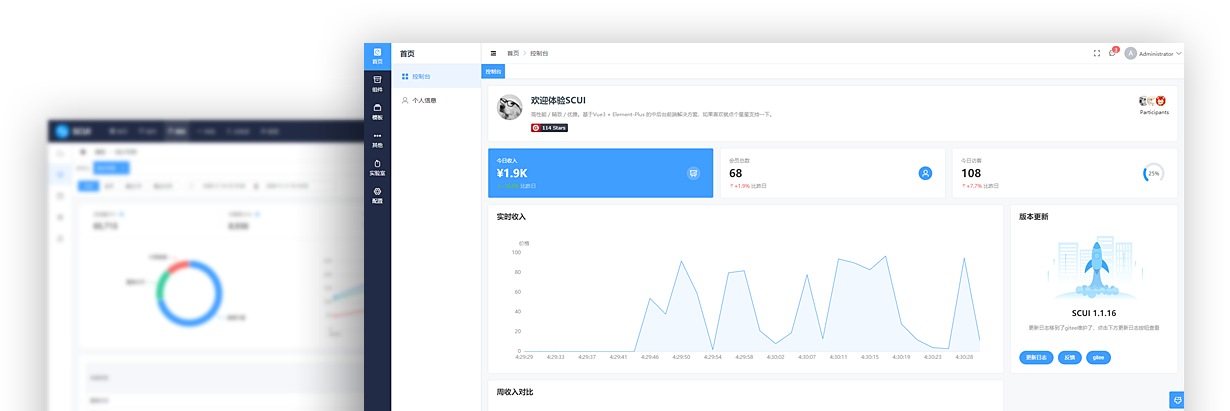
Task: Open the 配置 settings section
Action: tap(377, 195)
